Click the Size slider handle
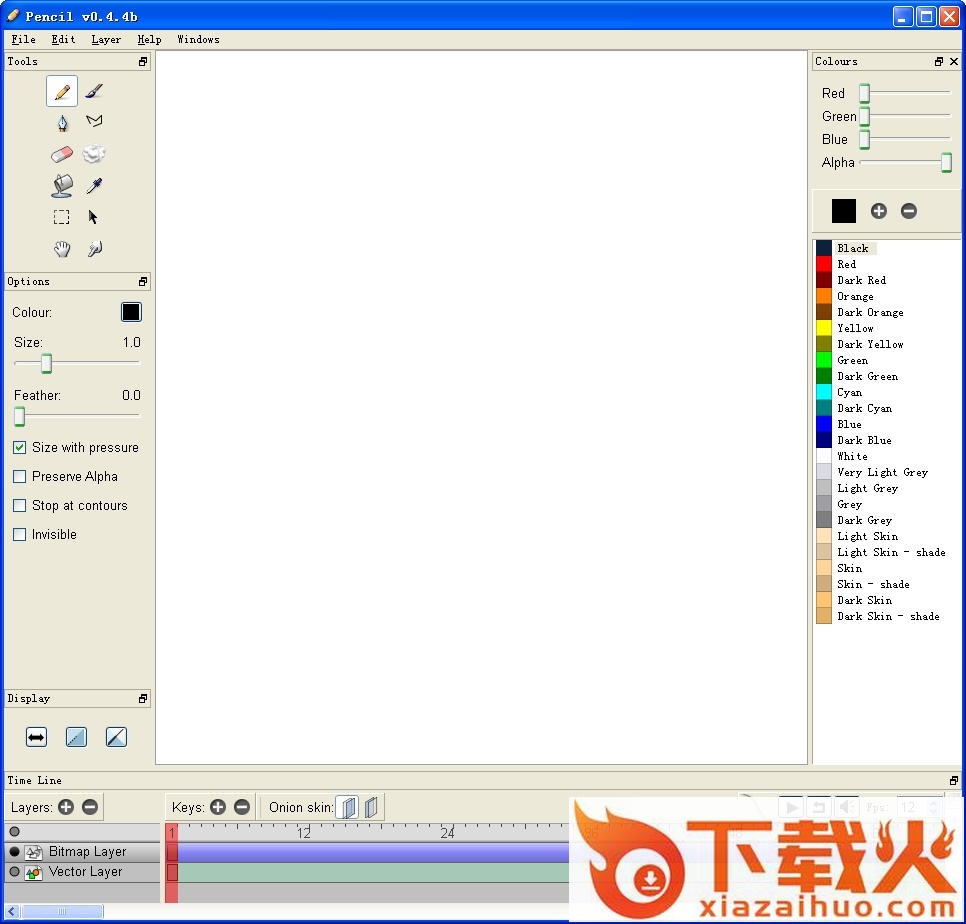This screenshot has height=924, width=966. 46,363
